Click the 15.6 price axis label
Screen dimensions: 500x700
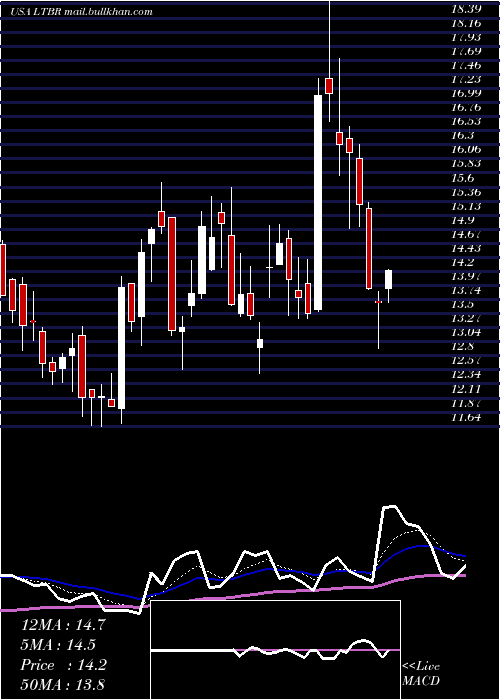point(463,178)
